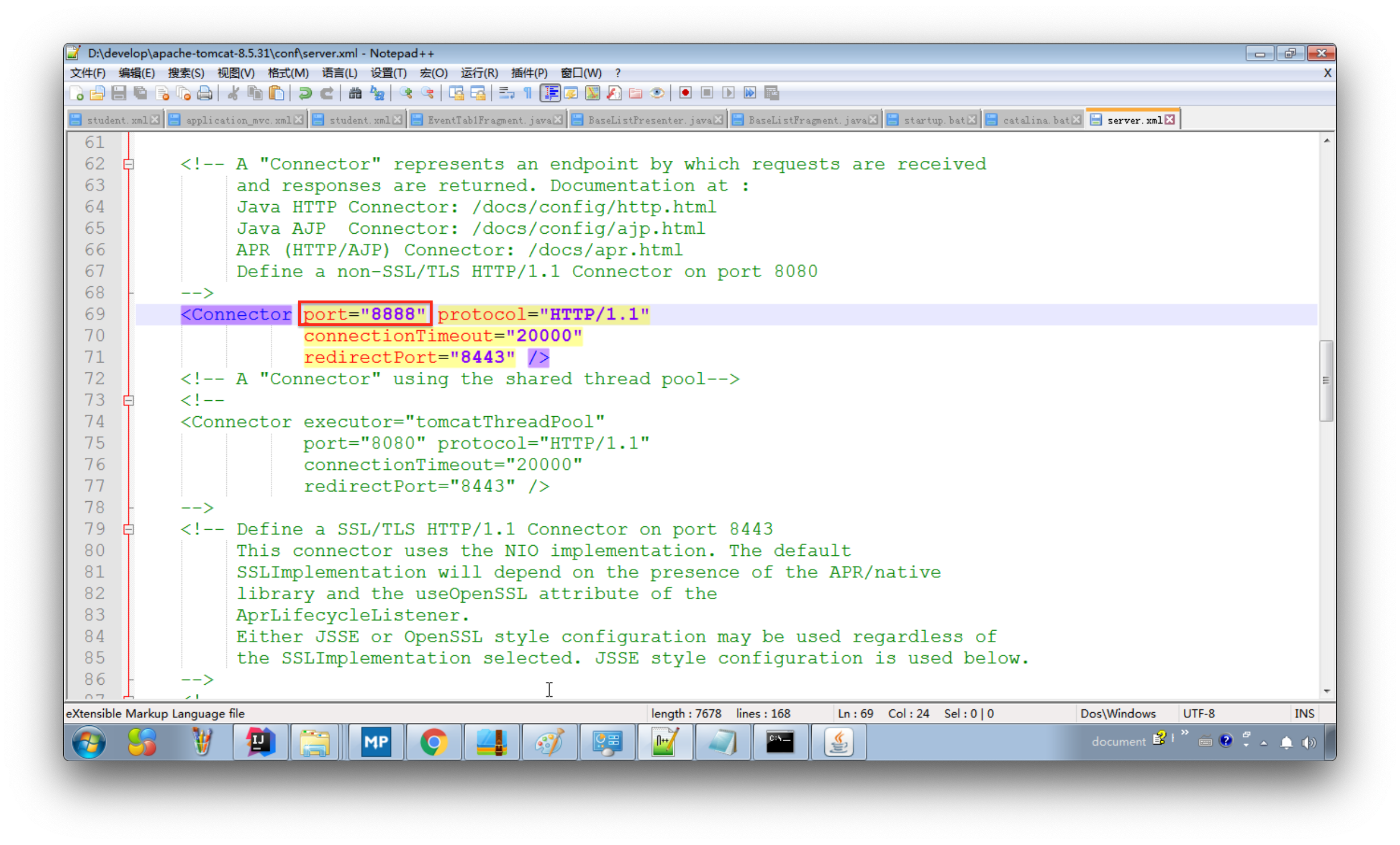
Task: Click the New file toolbar icon
Action: click(77, 93)
